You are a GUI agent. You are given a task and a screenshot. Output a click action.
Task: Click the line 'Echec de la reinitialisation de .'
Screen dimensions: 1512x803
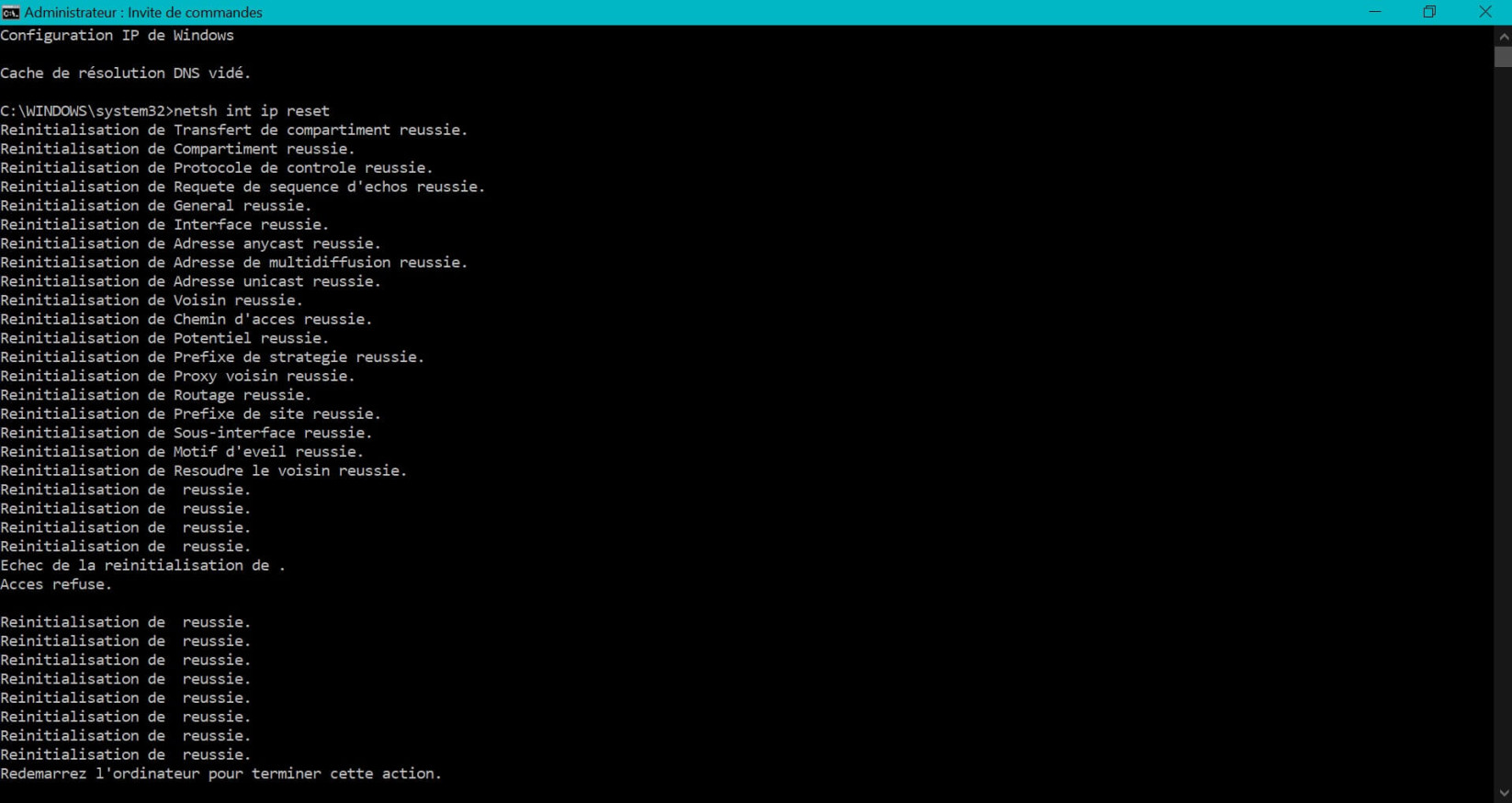[143, 565]
